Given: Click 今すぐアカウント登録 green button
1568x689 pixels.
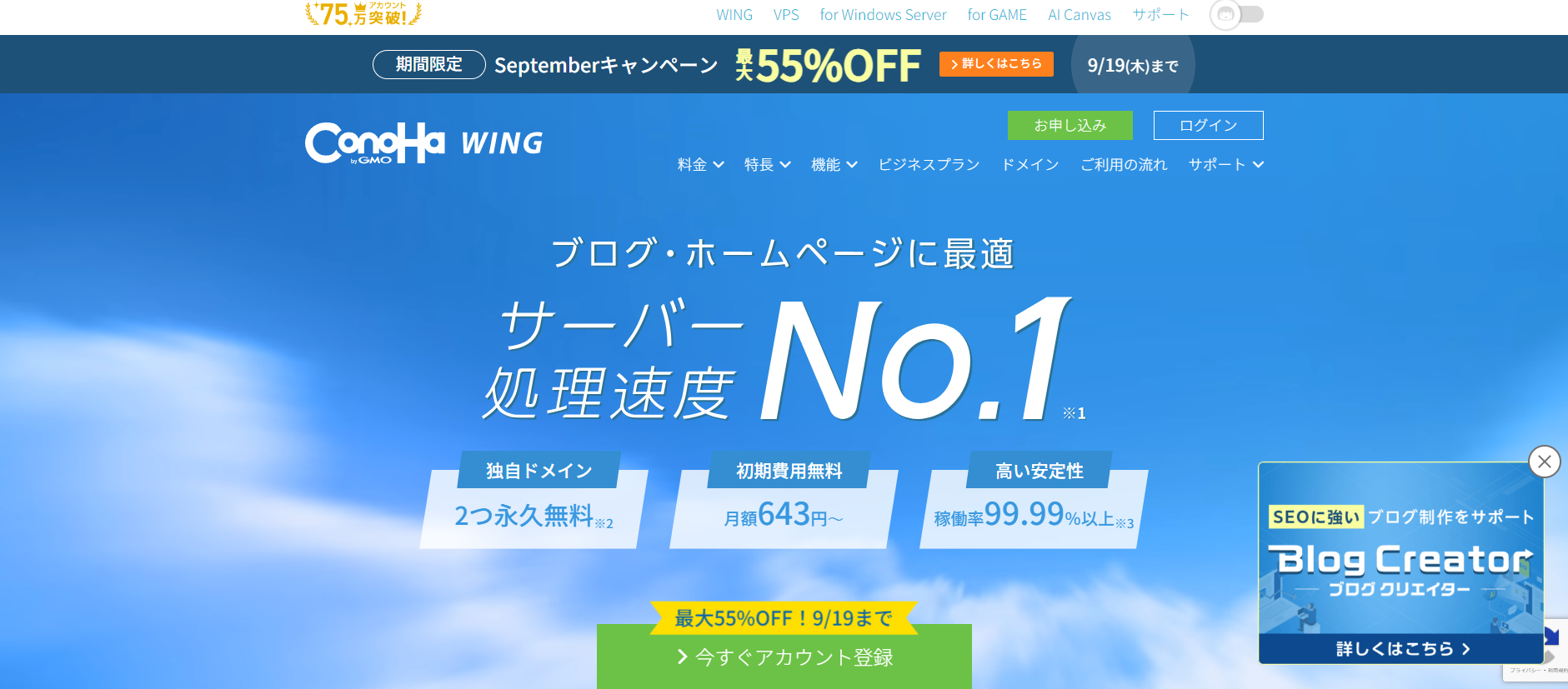Looking at the screenshot, I should [x=784, y=657].
